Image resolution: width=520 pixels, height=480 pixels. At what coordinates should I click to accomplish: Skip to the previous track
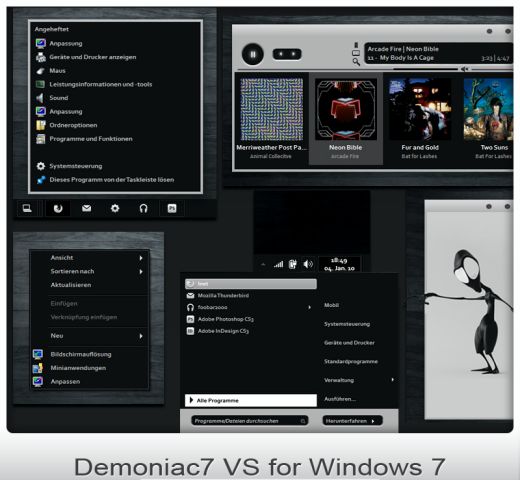[281, 54]
